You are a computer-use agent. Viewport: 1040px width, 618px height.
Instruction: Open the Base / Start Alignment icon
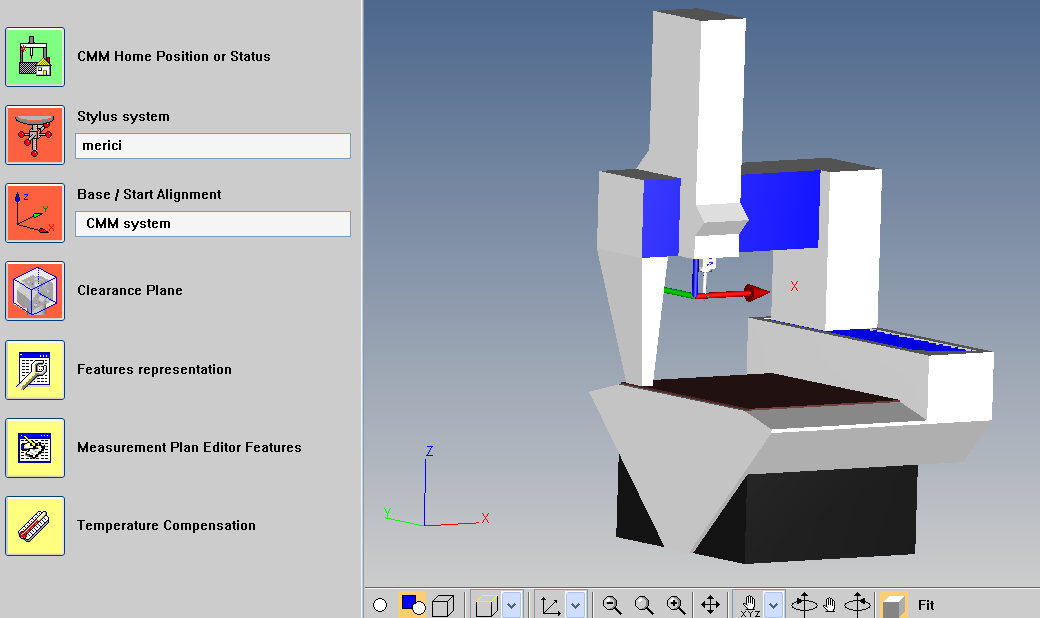(35, 213)
